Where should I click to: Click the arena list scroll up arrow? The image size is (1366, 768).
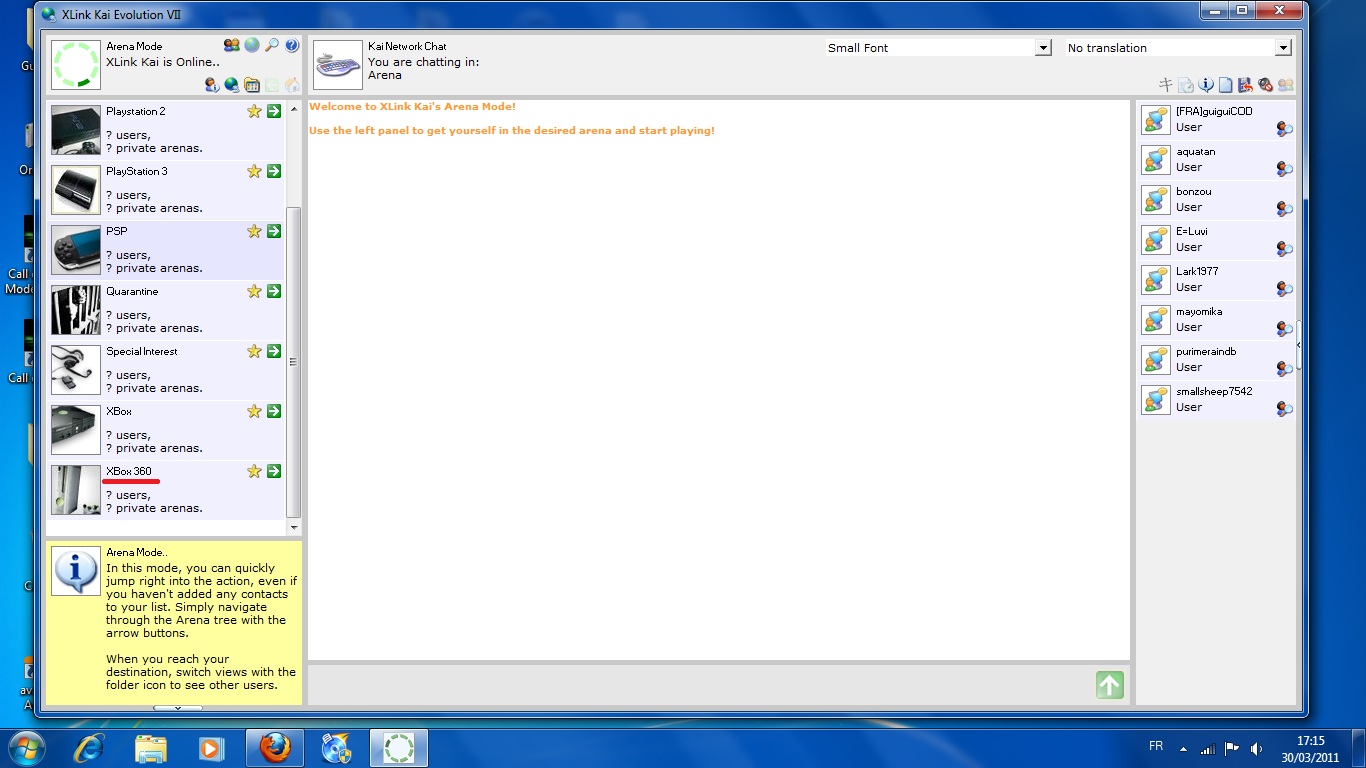click(x=294, y=108)
